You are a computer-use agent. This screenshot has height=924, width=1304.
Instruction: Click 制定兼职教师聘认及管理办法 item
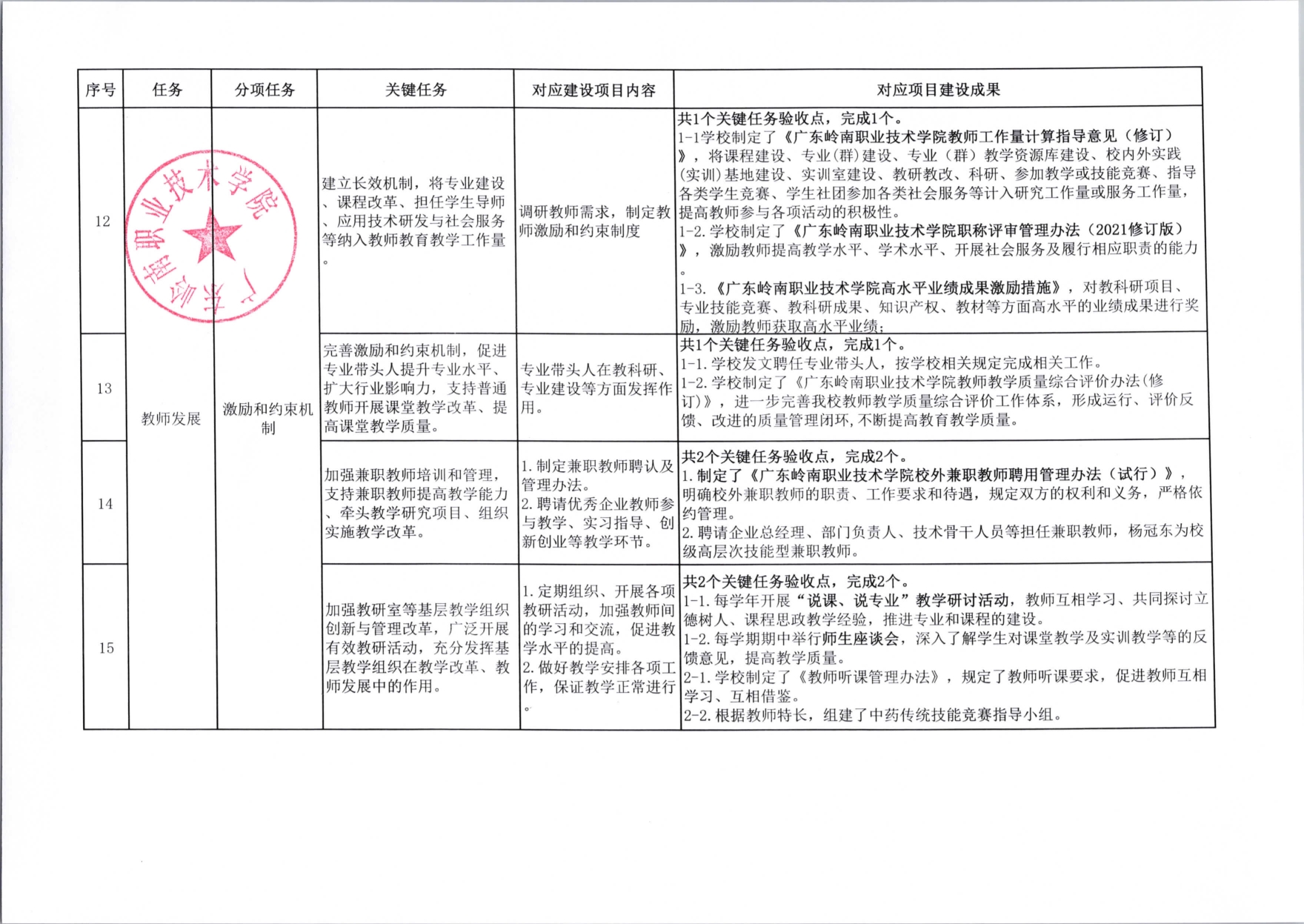pos(598,475)
